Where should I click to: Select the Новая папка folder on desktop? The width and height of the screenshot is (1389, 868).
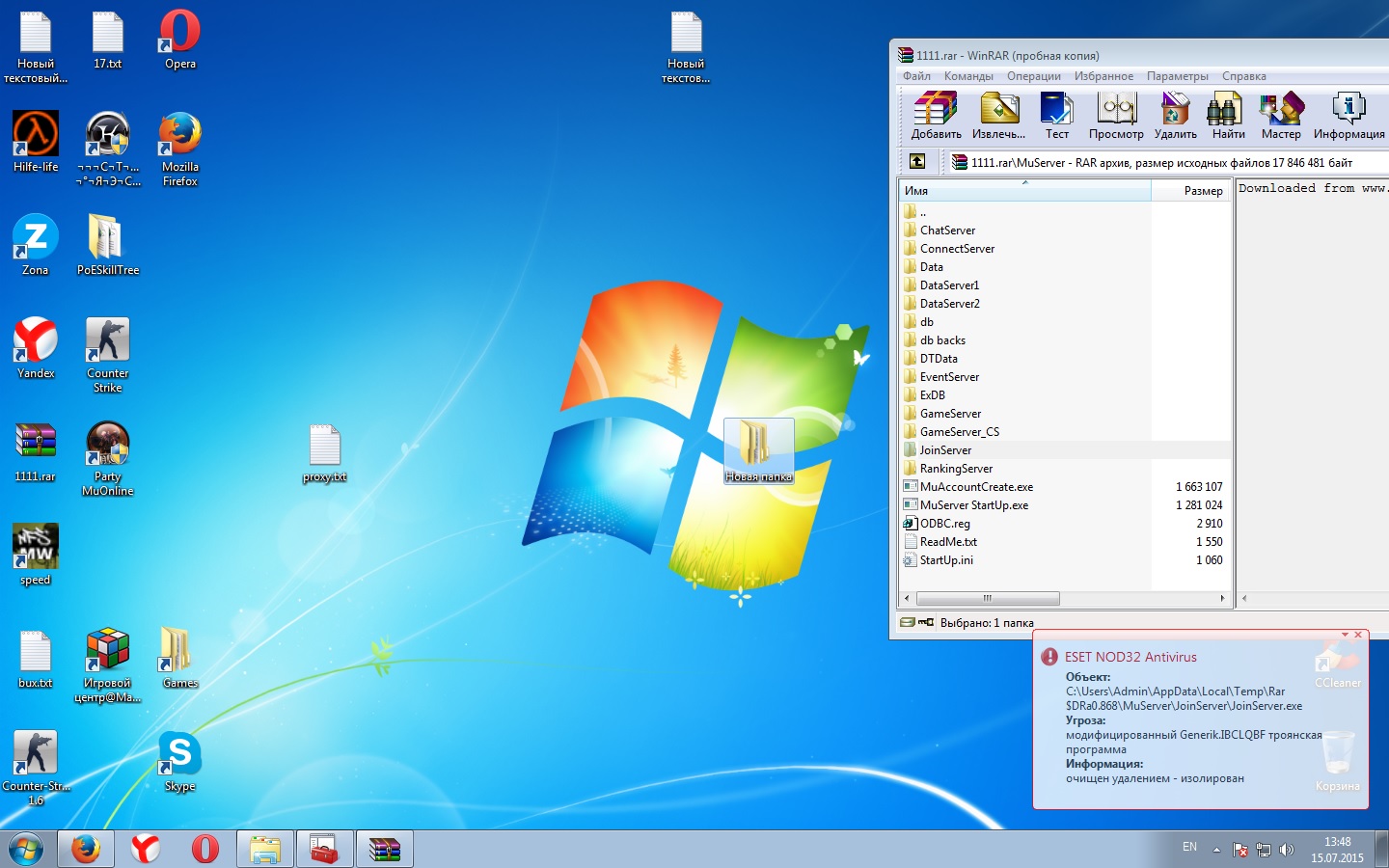pos(759,451)
